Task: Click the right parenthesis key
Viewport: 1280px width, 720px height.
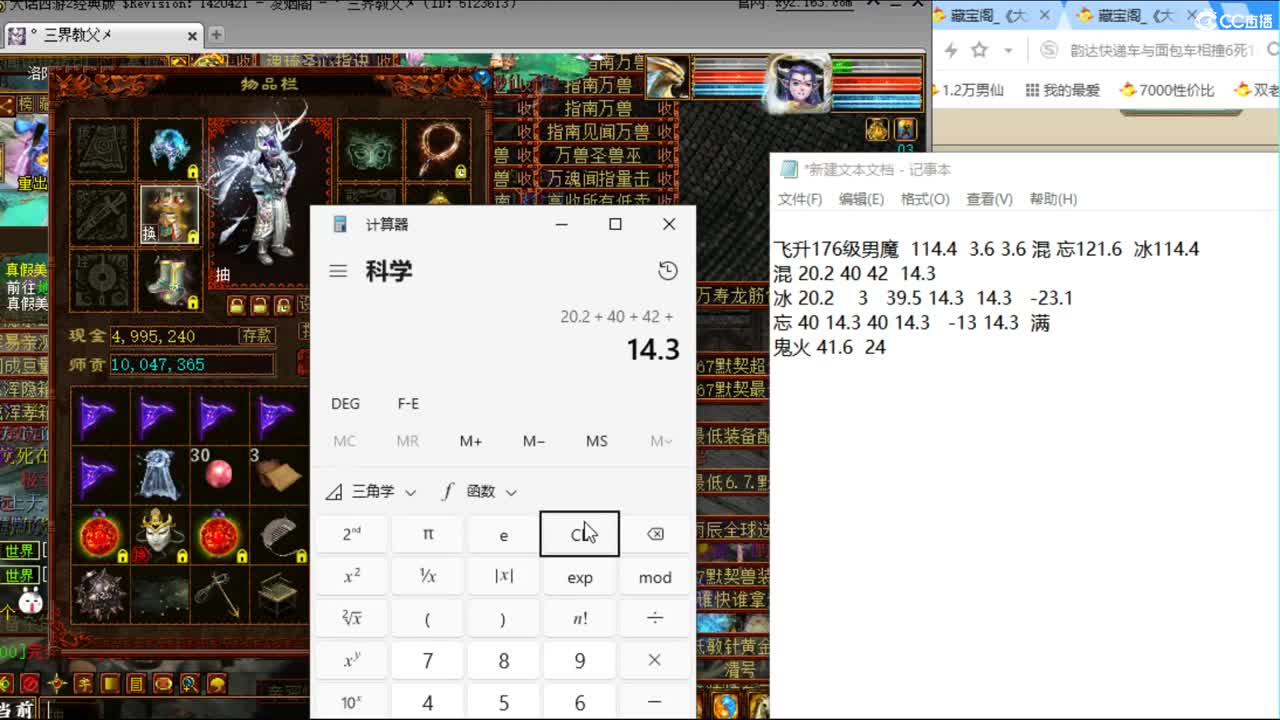Action: [504, 619]
